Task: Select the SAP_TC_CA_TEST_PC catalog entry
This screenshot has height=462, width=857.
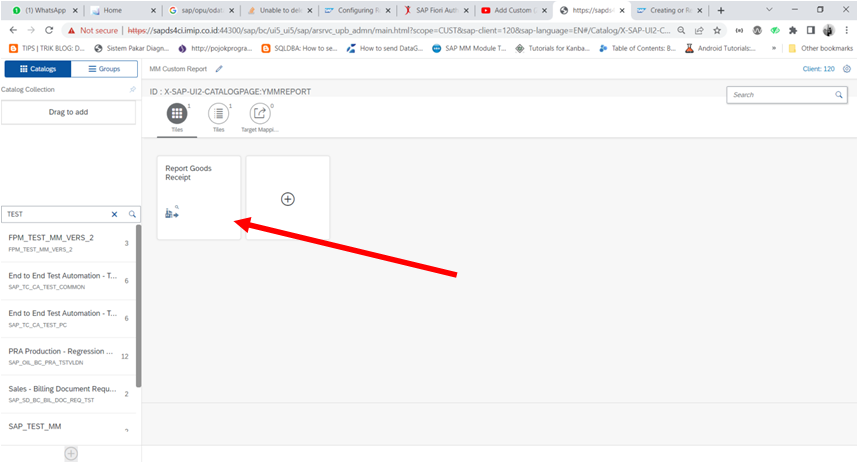Action: pos(68,319)
